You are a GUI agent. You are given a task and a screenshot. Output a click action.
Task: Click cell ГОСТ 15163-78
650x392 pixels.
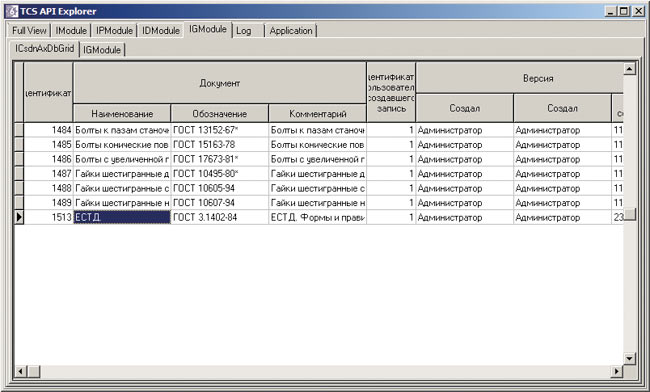point(220,145)
